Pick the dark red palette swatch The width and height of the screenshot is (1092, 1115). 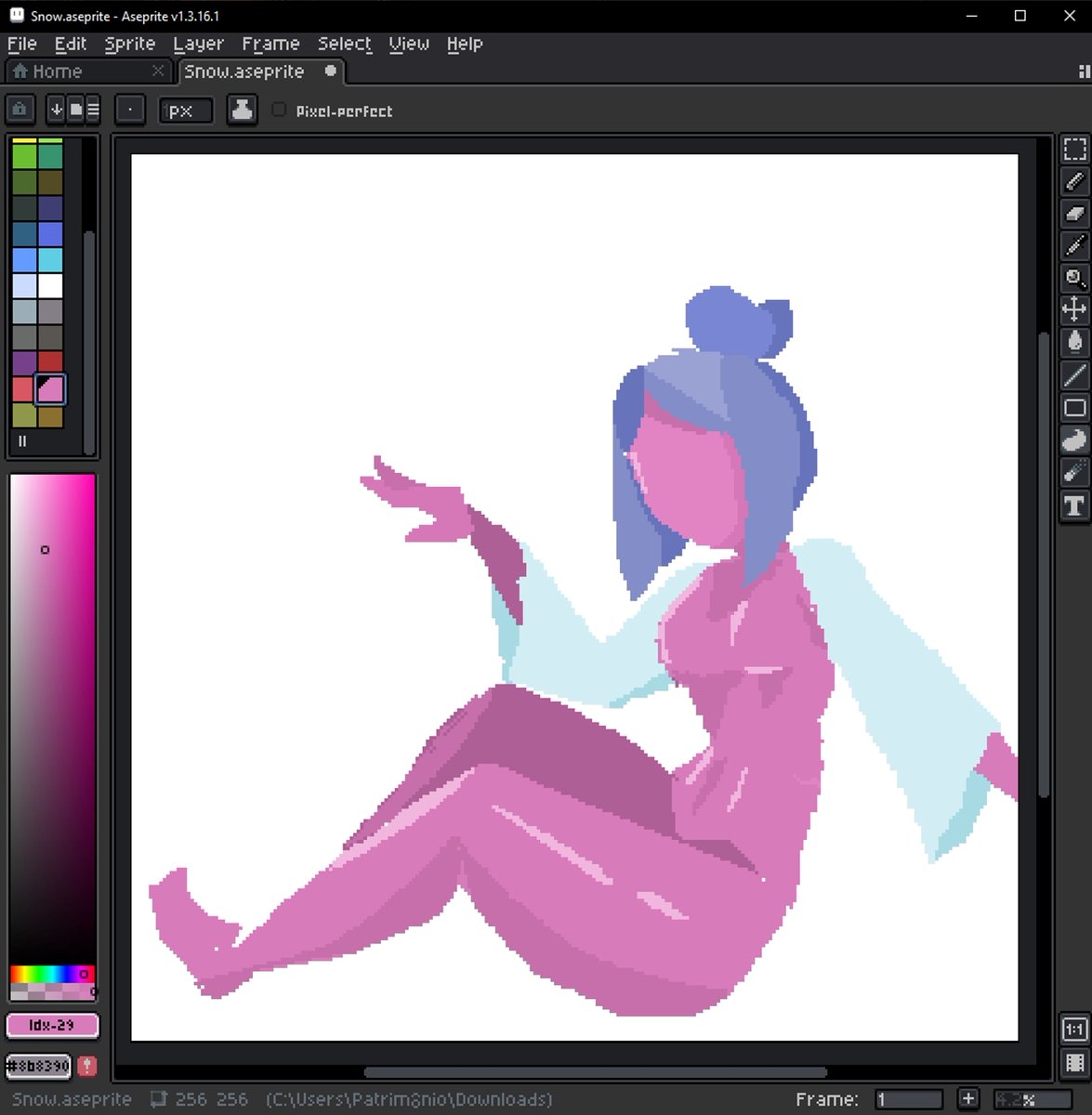pyautogui.click(x=50, y=363)
